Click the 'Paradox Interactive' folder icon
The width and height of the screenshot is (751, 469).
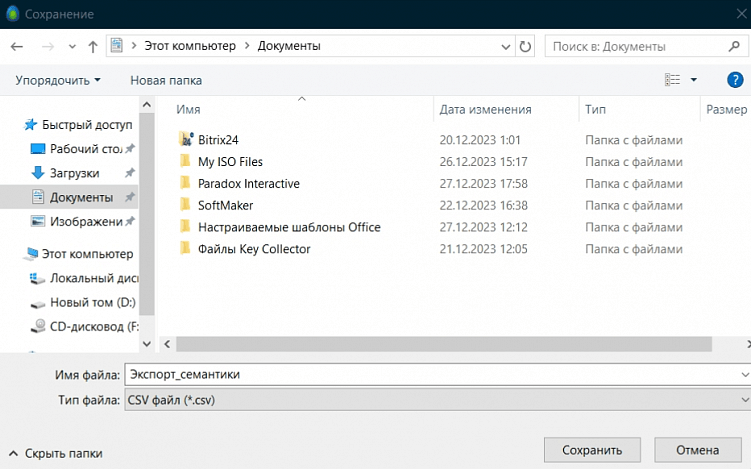pyautogui.click(x=185, y=183)
